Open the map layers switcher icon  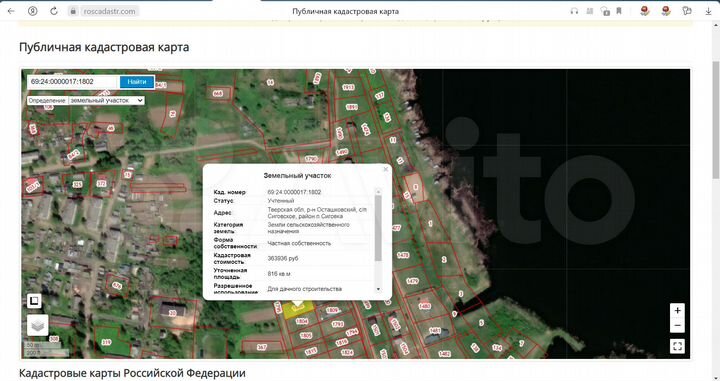pyautogui.click(x=38, y=325)
